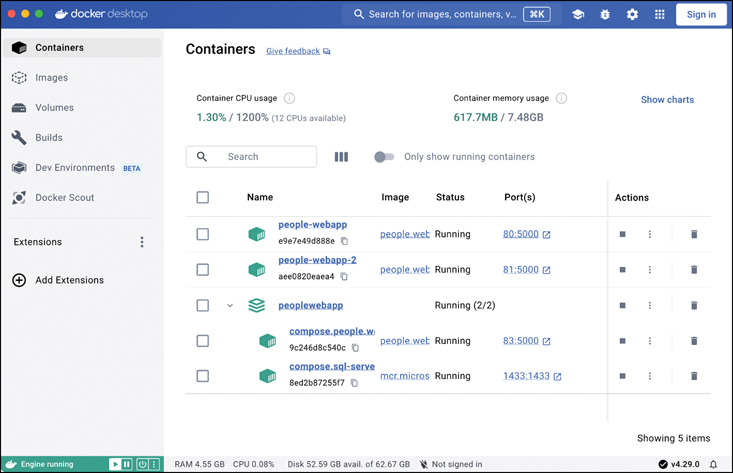Open Volumes section in sidebar

tap(54, 108)
